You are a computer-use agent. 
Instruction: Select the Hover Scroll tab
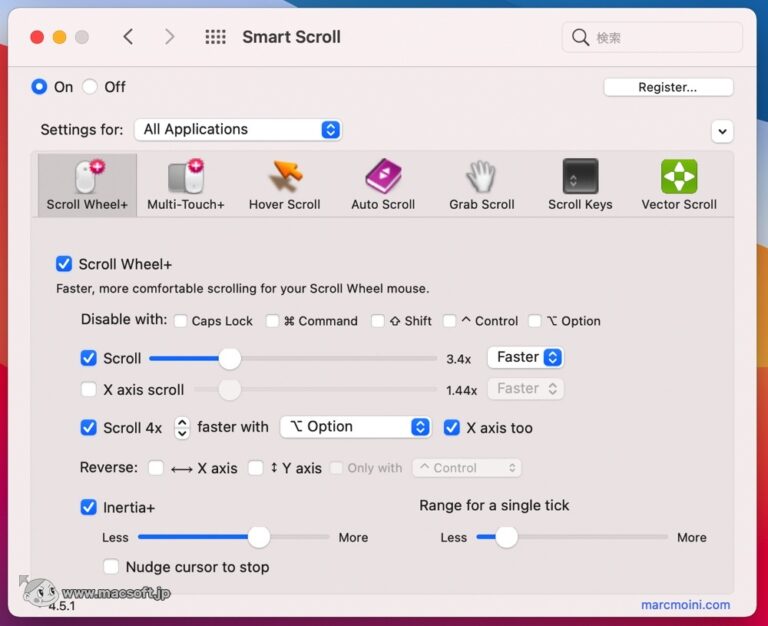[285, 185]
